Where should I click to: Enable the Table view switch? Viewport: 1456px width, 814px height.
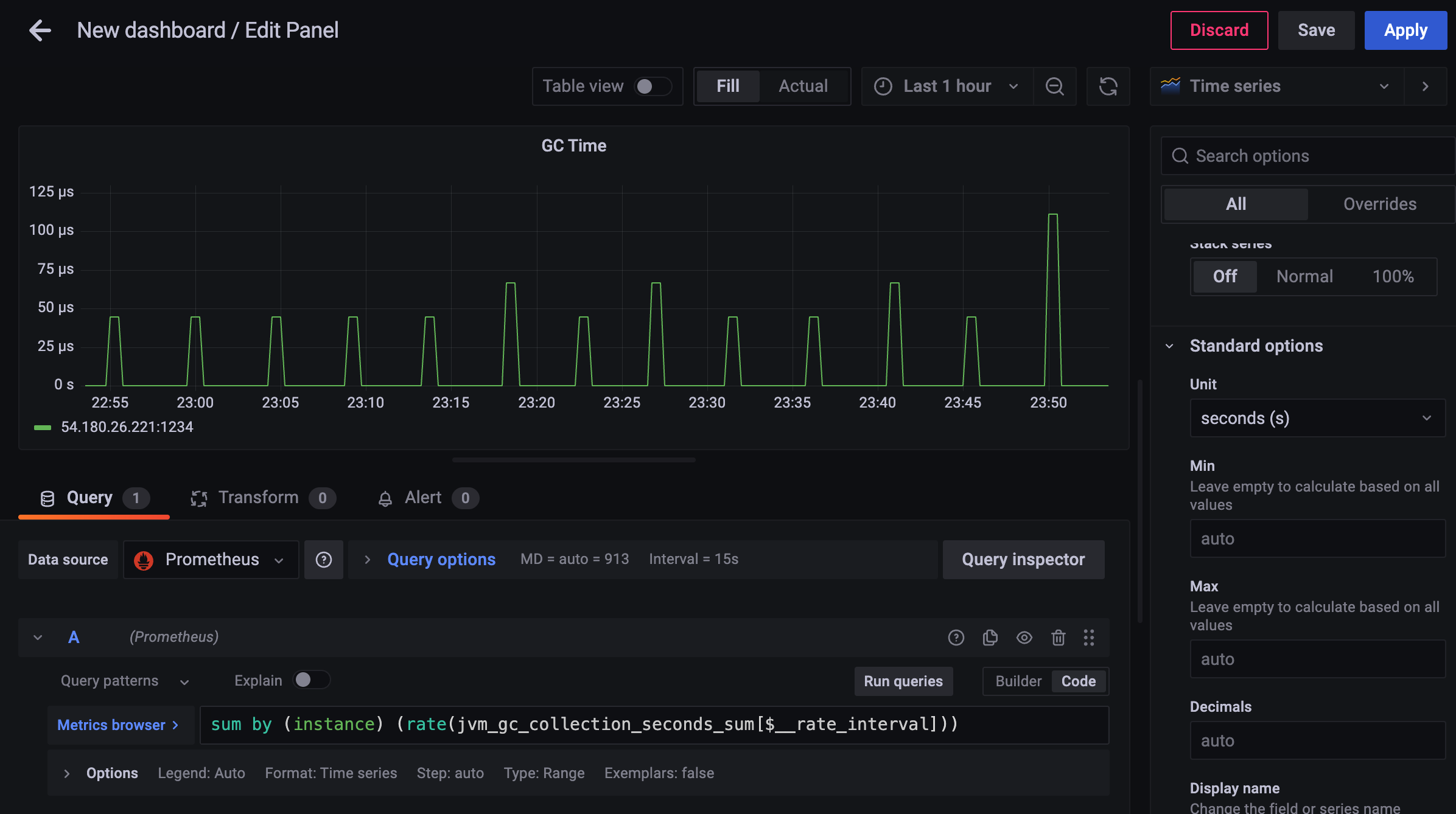(653, 86)
